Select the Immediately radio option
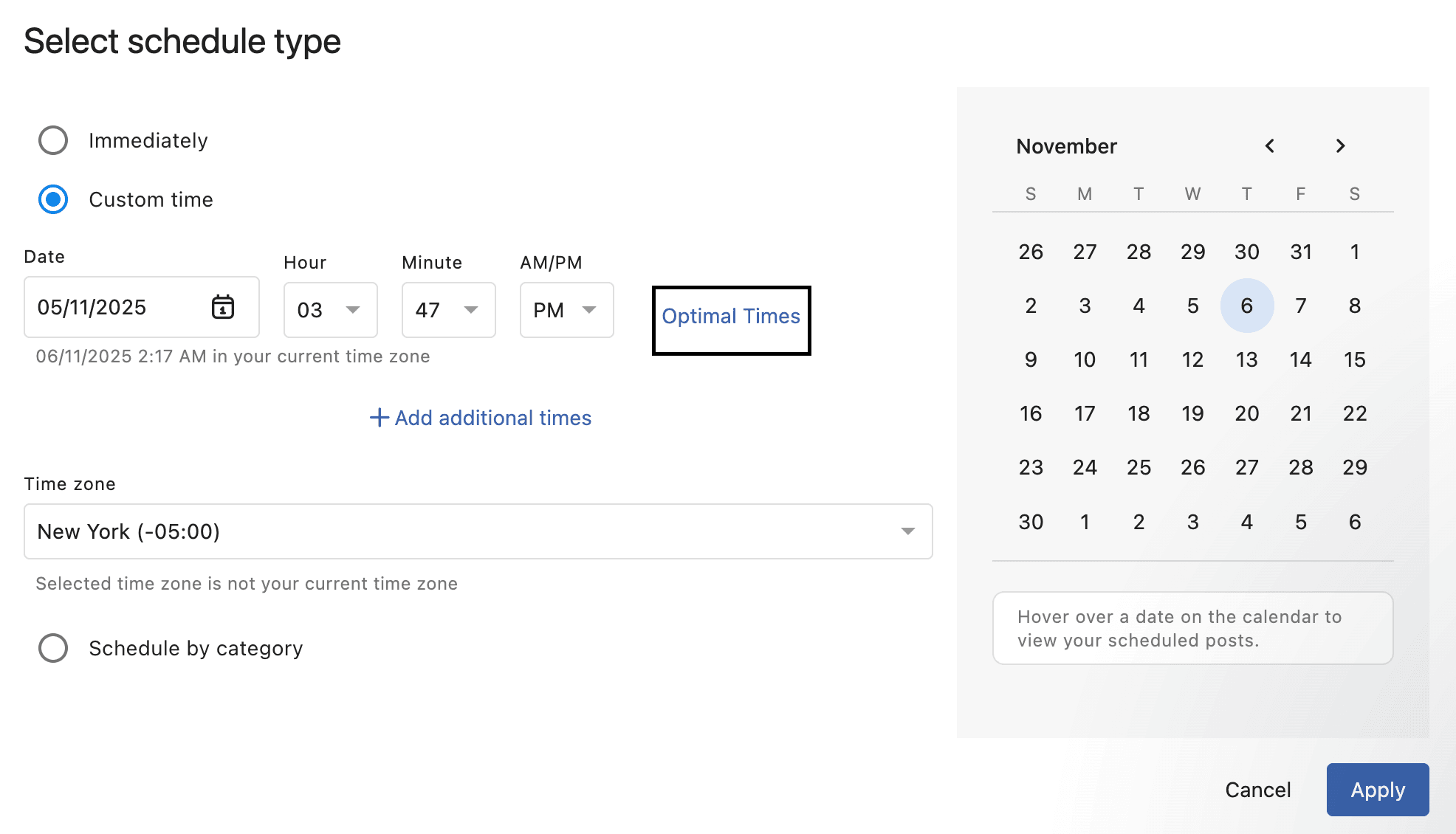 tap(53, 140)
